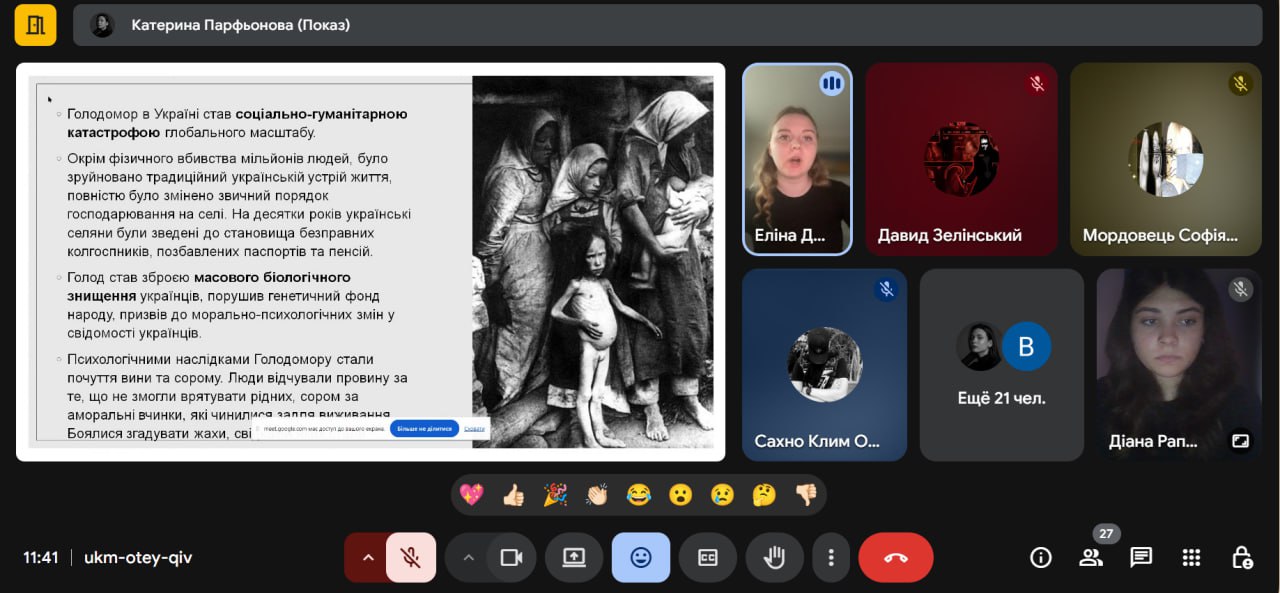Open the chat panel
The height and width of the screenshot is (593, 1280).
[1141, 558]
